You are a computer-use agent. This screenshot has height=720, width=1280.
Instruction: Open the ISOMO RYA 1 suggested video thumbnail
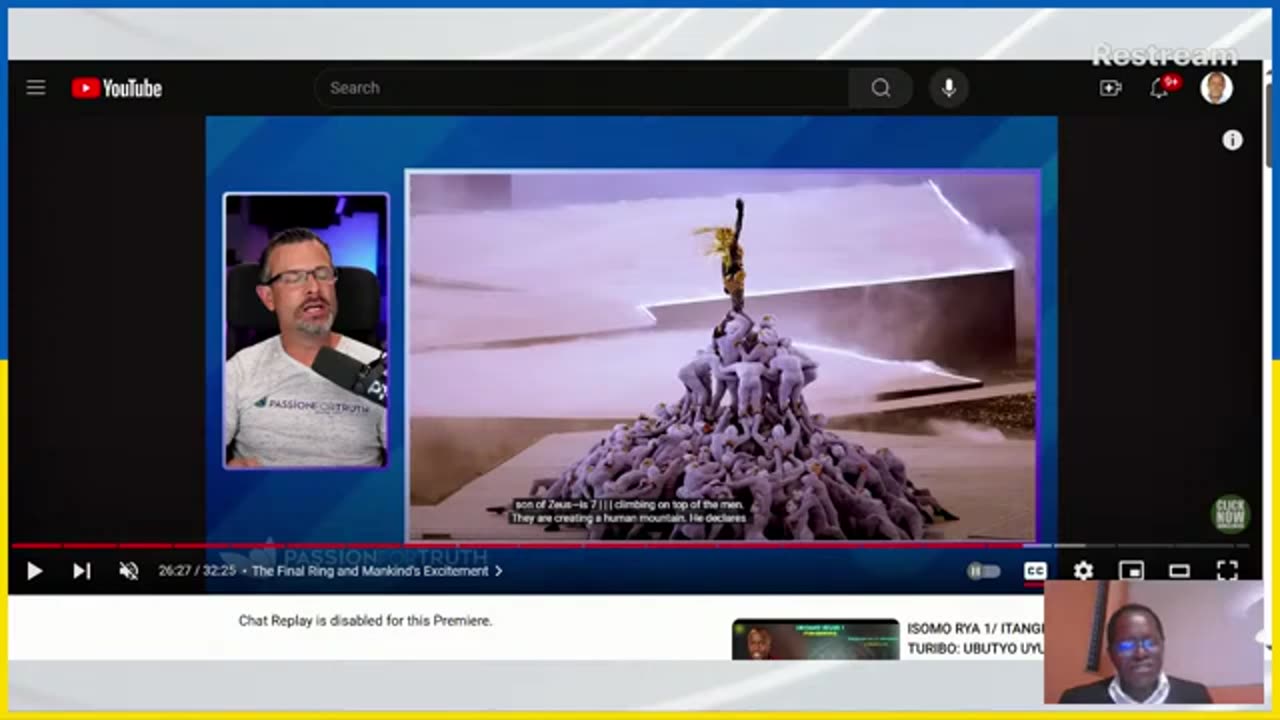coord(815,640)
